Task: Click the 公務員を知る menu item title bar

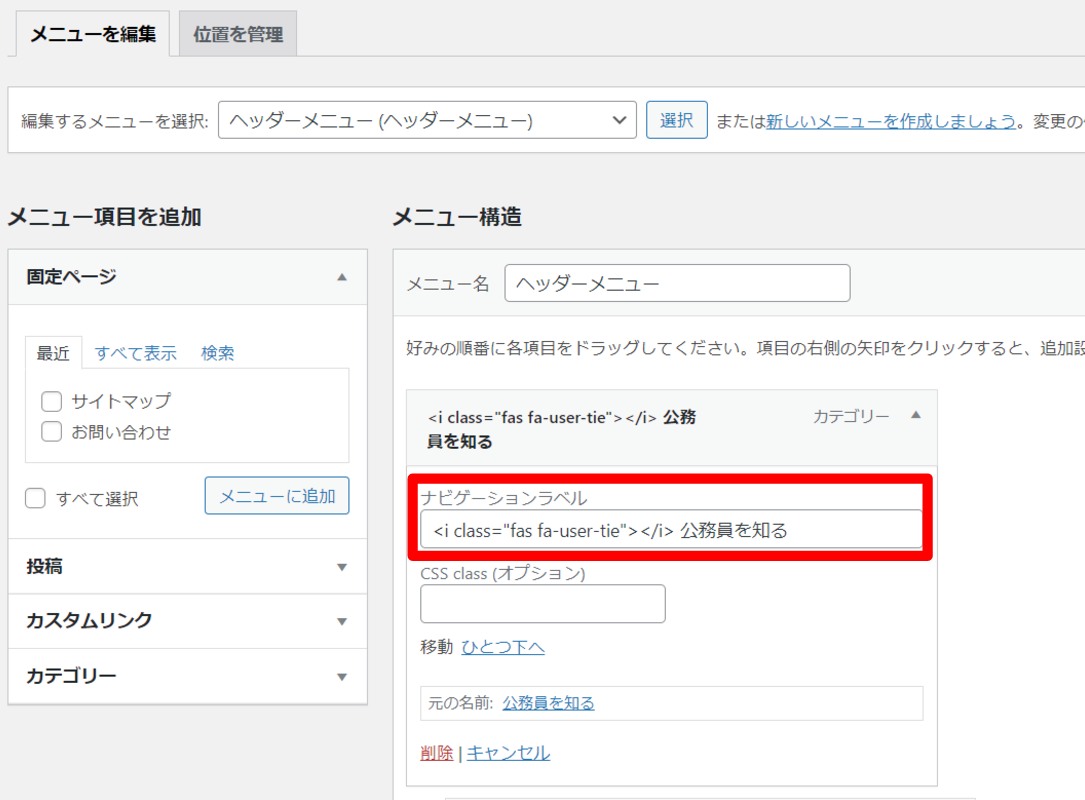Action: click(x=671, y=428)
